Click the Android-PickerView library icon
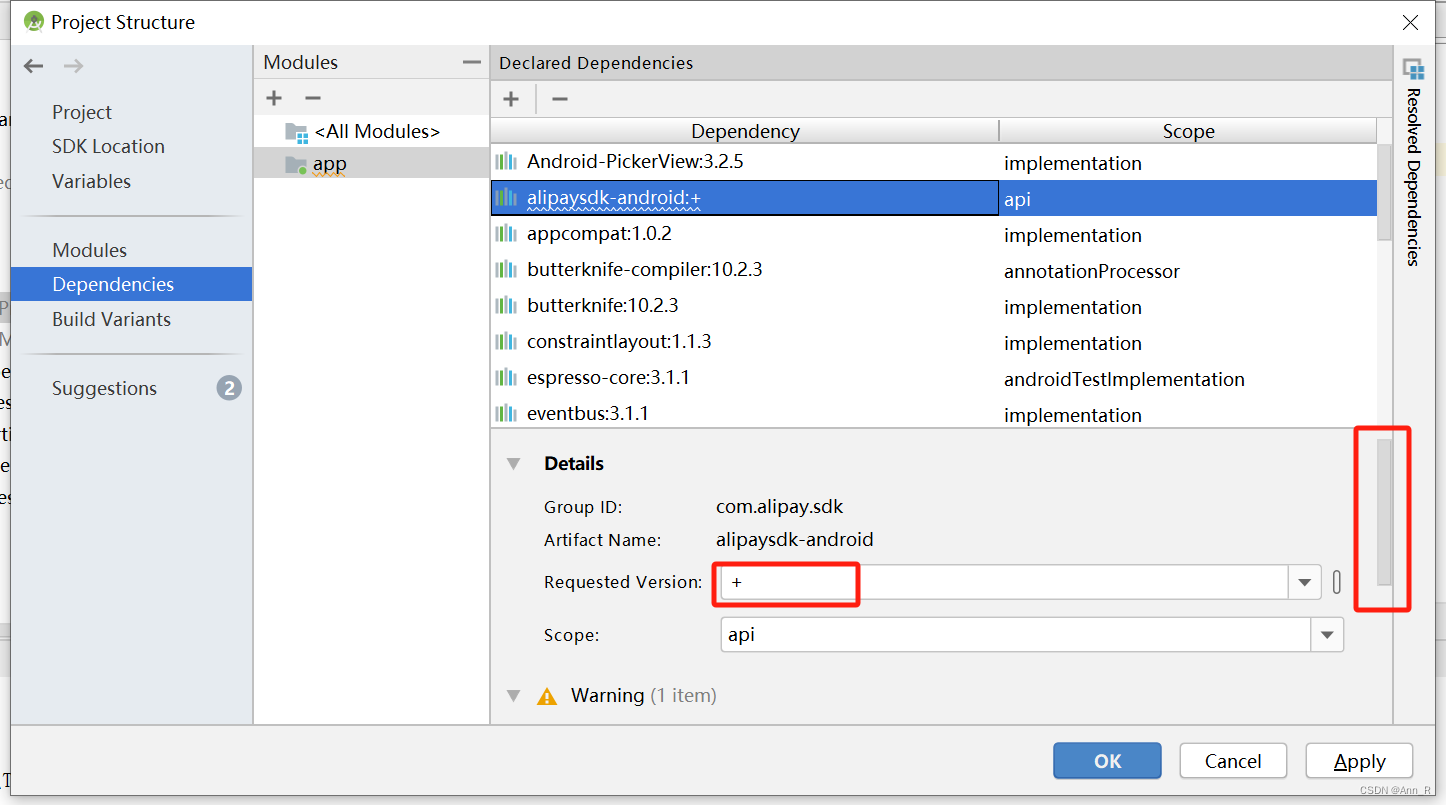1446x805 pixels. coord(506,161)
